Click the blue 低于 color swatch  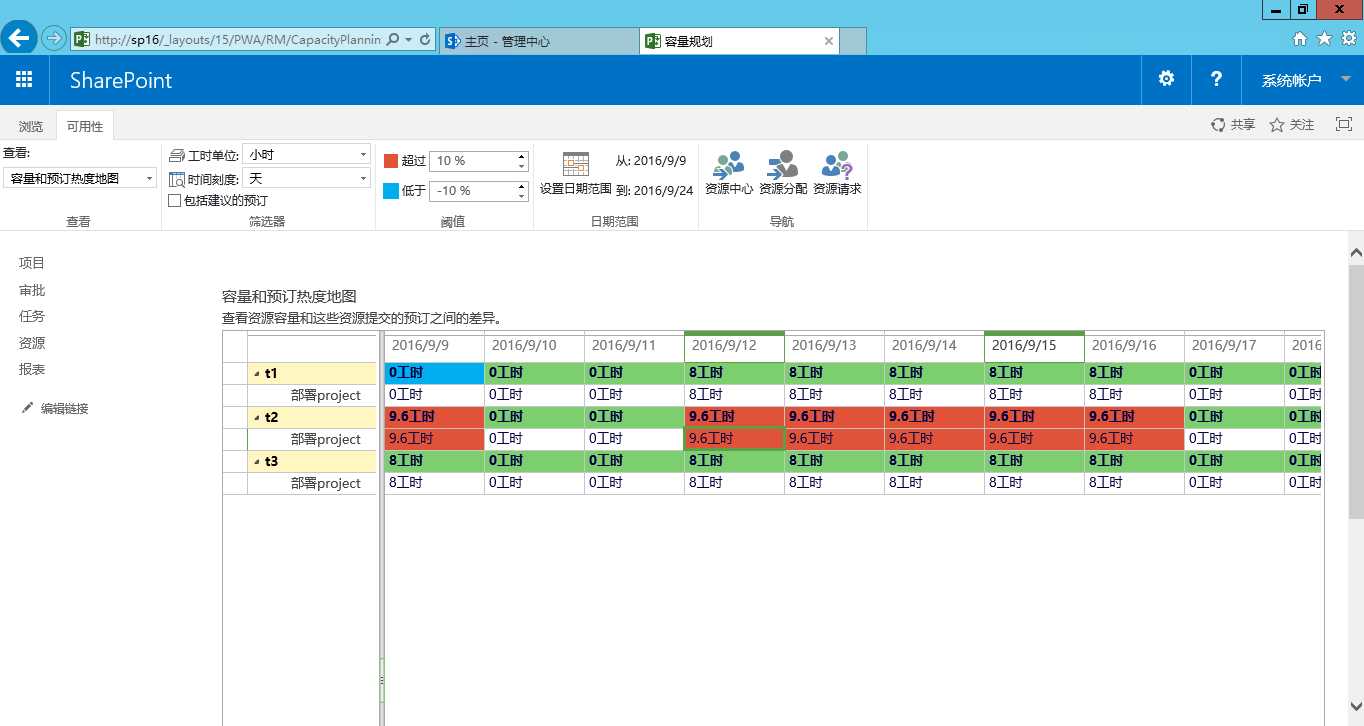391,190
